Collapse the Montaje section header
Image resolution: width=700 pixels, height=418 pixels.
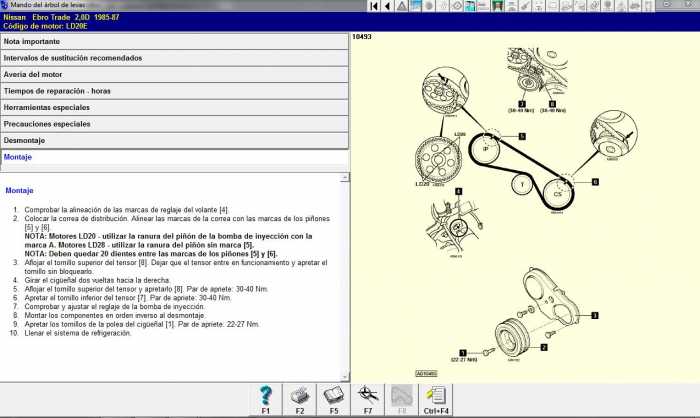pyautogui.click(x=174, y=157)
